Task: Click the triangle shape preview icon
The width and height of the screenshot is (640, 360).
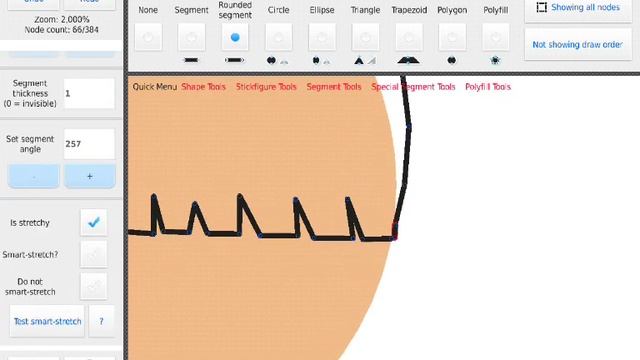Action: 359,61
